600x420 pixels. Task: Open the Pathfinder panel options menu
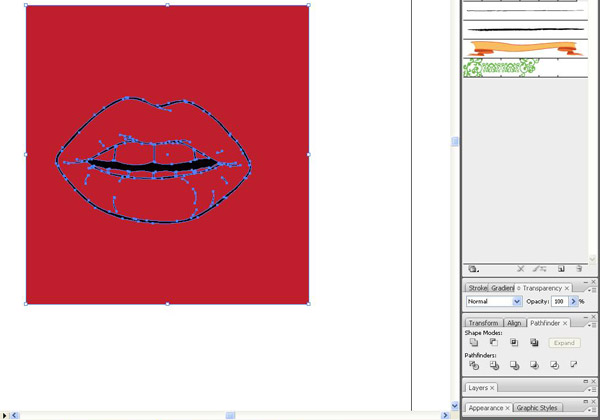[591, 325]
